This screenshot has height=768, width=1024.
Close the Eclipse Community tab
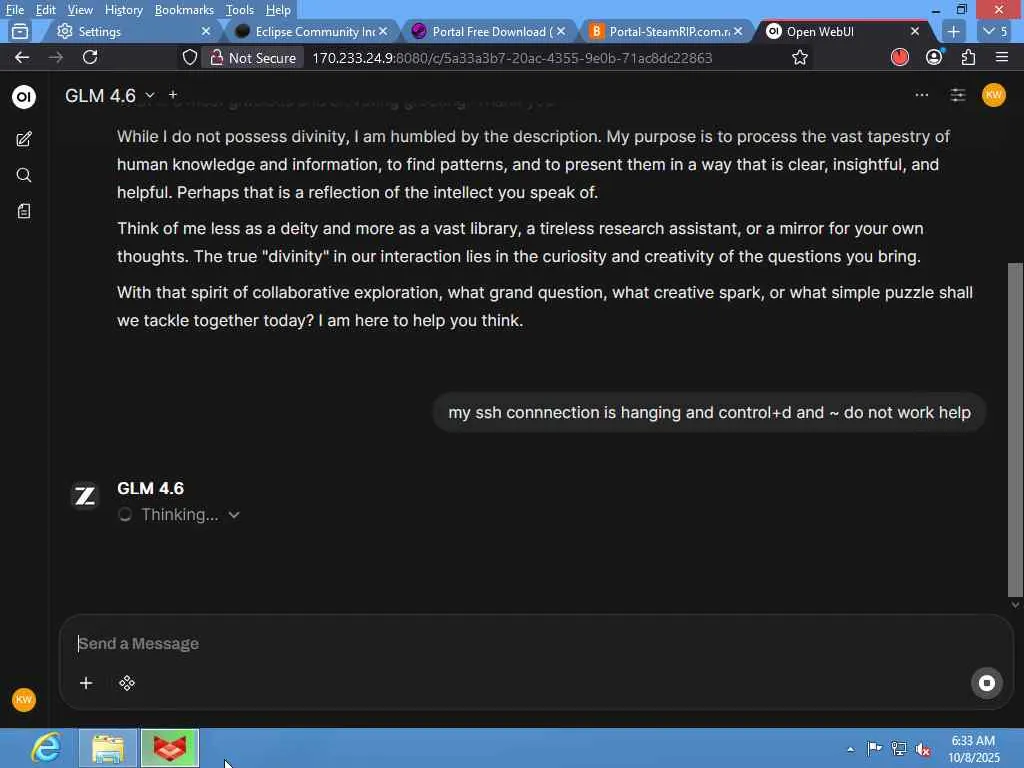[x=383, y=31]
